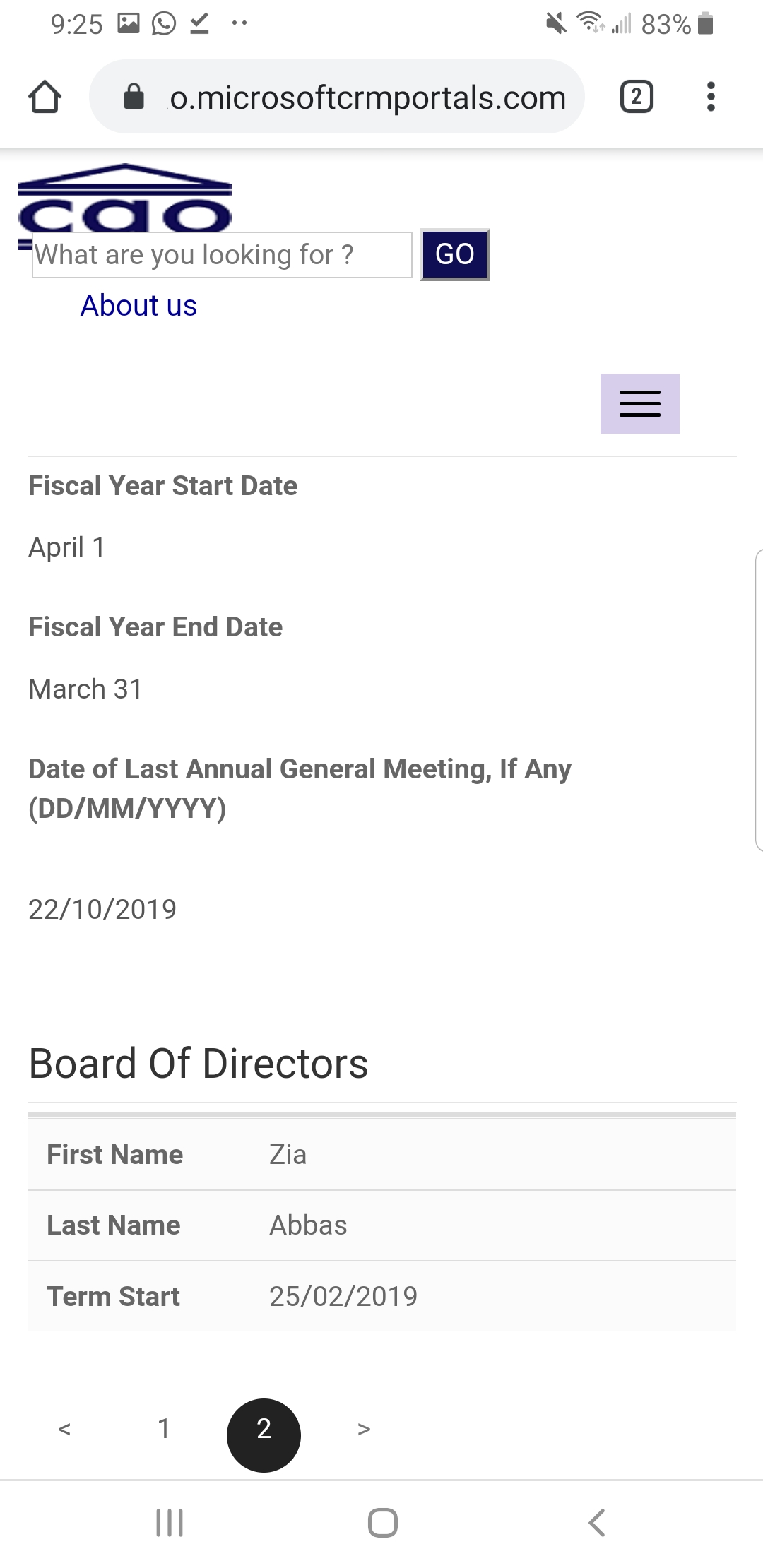This screenshot has height=1568, width=763.
Task: Open the browser tab switcher
Action: (637, 97)
